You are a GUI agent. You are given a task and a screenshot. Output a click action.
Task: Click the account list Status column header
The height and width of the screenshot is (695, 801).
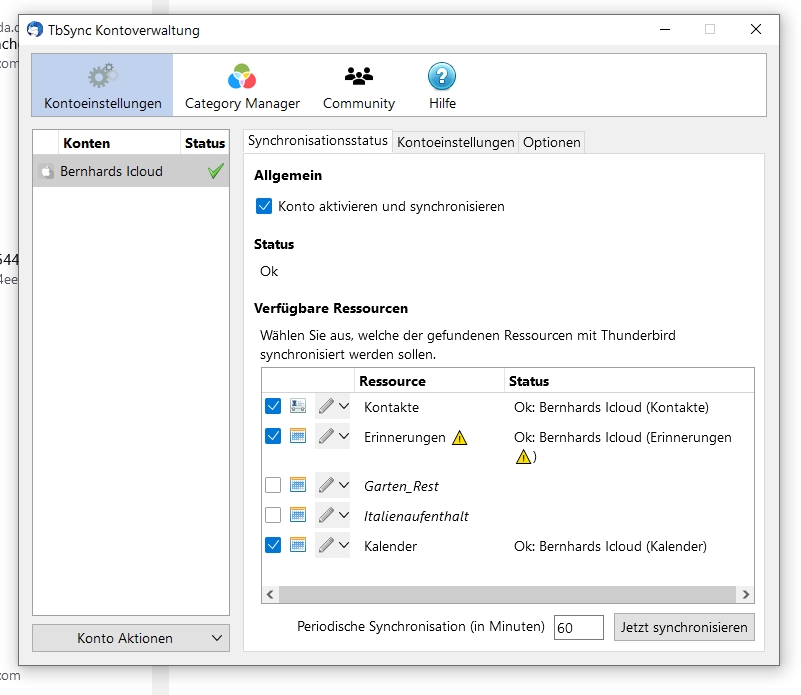pos(205,143)
